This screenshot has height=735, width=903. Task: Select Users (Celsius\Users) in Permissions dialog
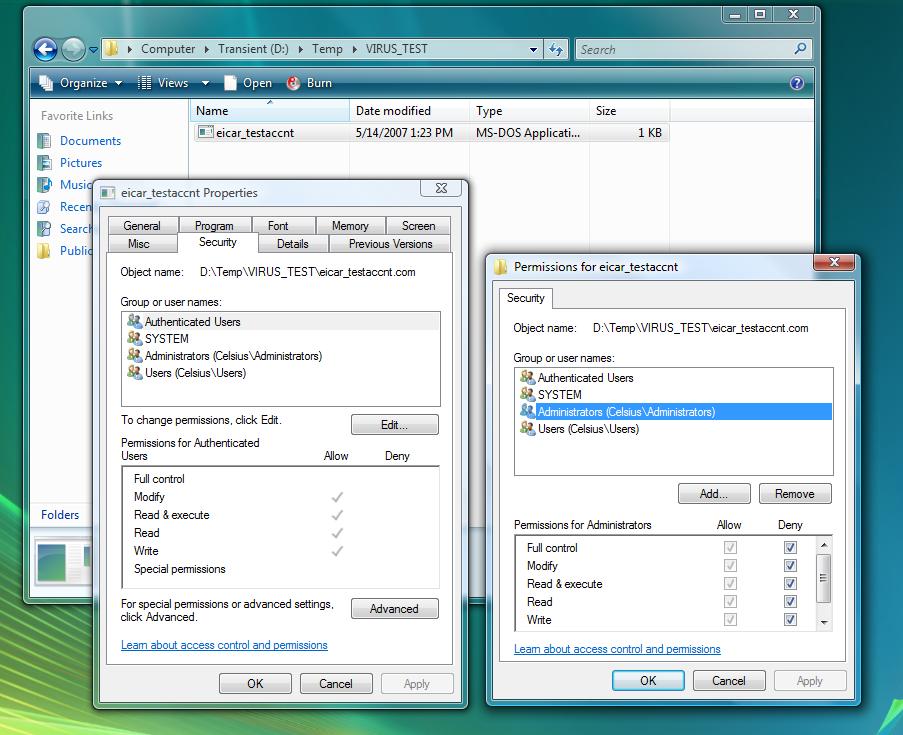[x=588, y=429]
